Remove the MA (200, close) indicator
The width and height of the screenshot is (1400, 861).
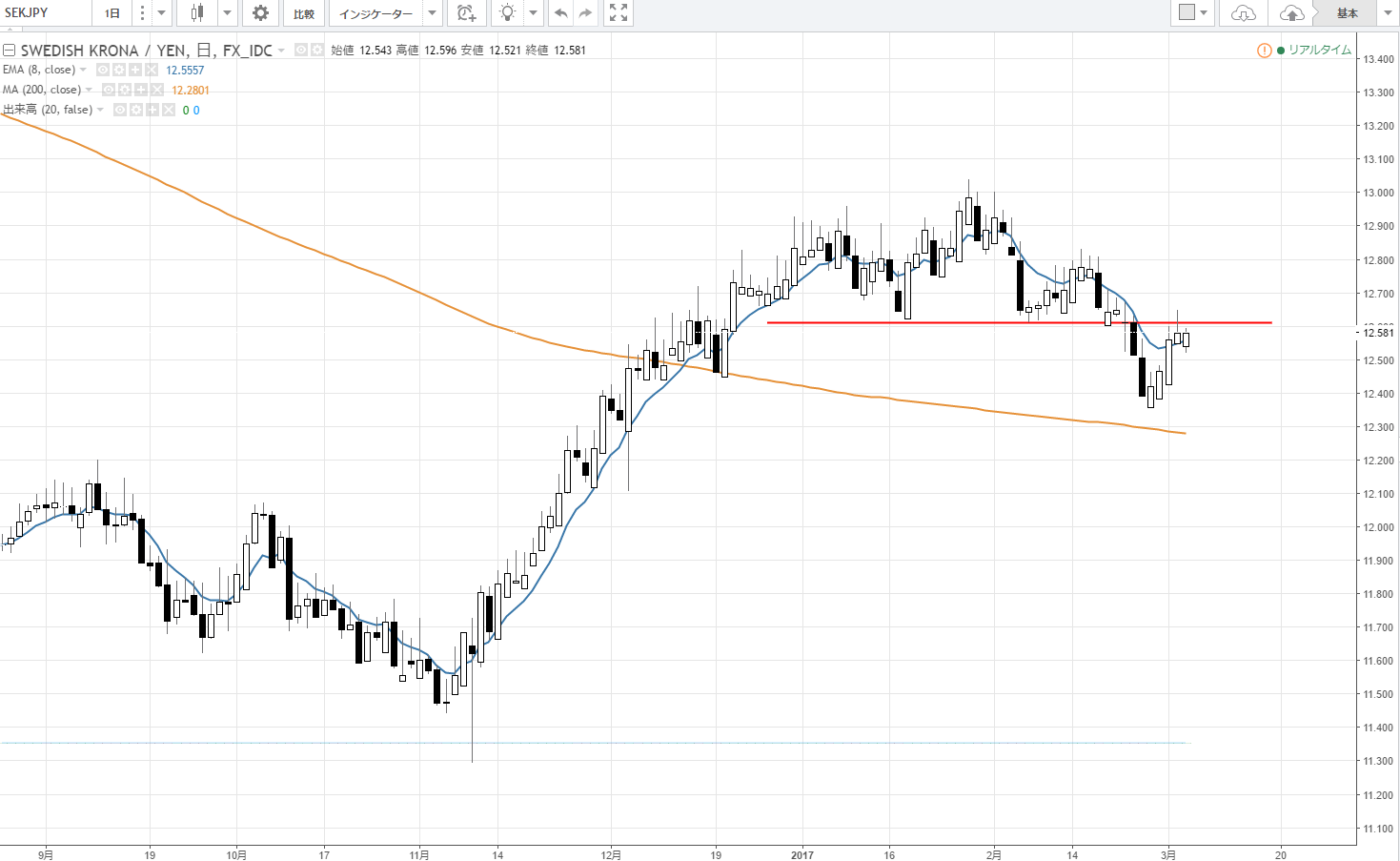pyautogui.click(x=157, y=90)
